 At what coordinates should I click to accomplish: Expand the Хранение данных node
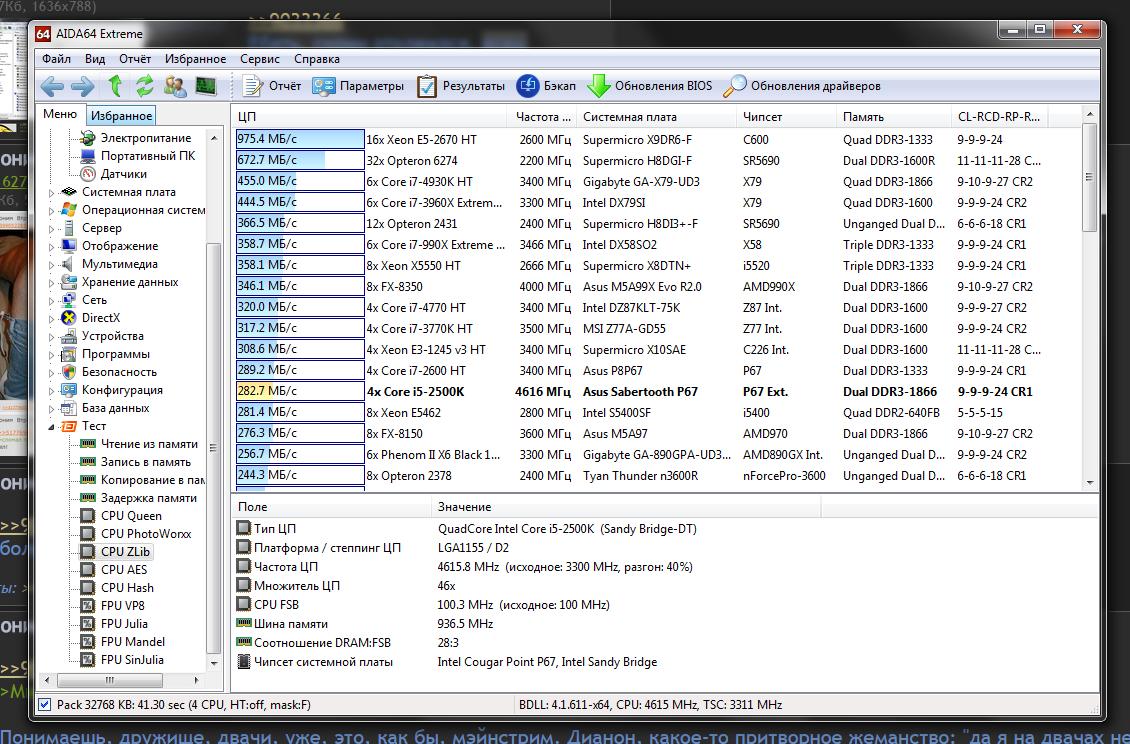pyautogui.click(x=51, y=283)
